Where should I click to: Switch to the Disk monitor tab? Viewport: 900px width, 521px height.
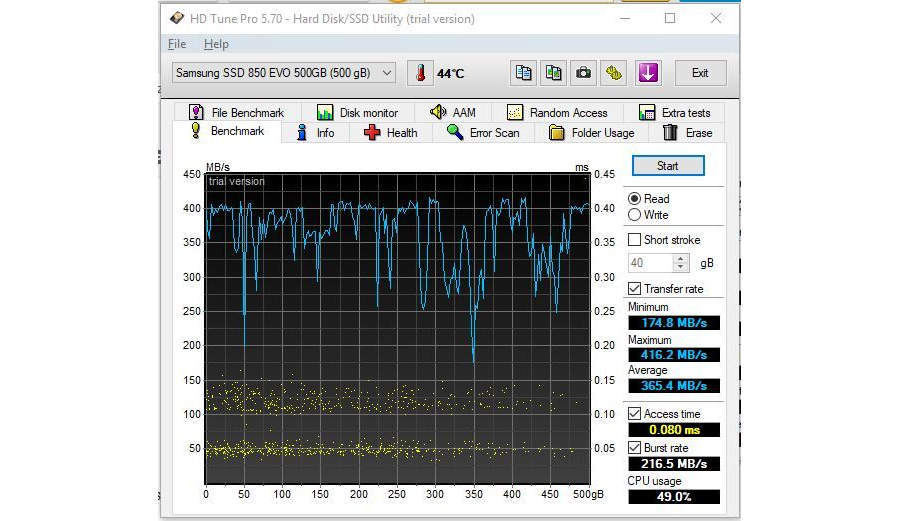357,112
